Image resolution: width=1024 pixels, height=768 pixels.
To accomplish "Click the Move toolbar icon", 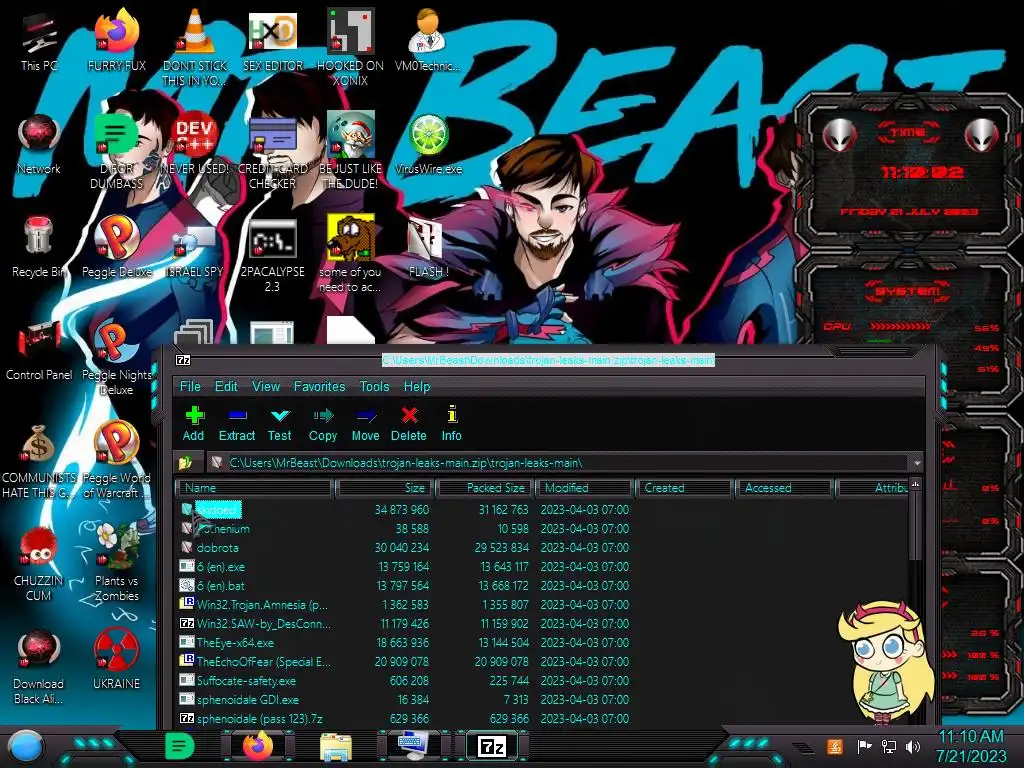I will (365, 423).
